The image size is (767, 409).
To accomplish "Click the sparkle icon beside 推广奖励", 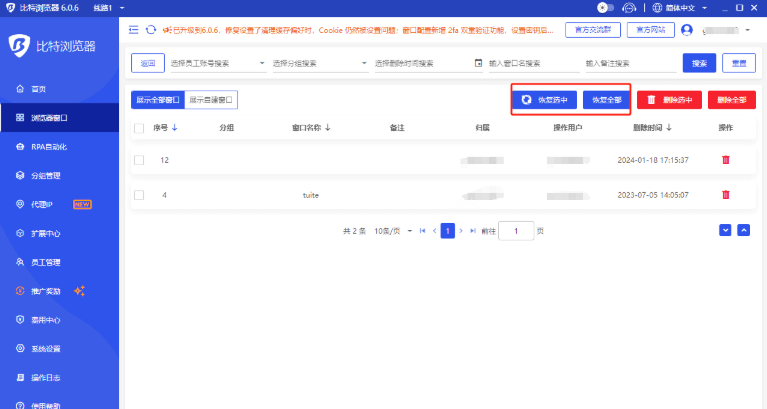I will point(79,291).
